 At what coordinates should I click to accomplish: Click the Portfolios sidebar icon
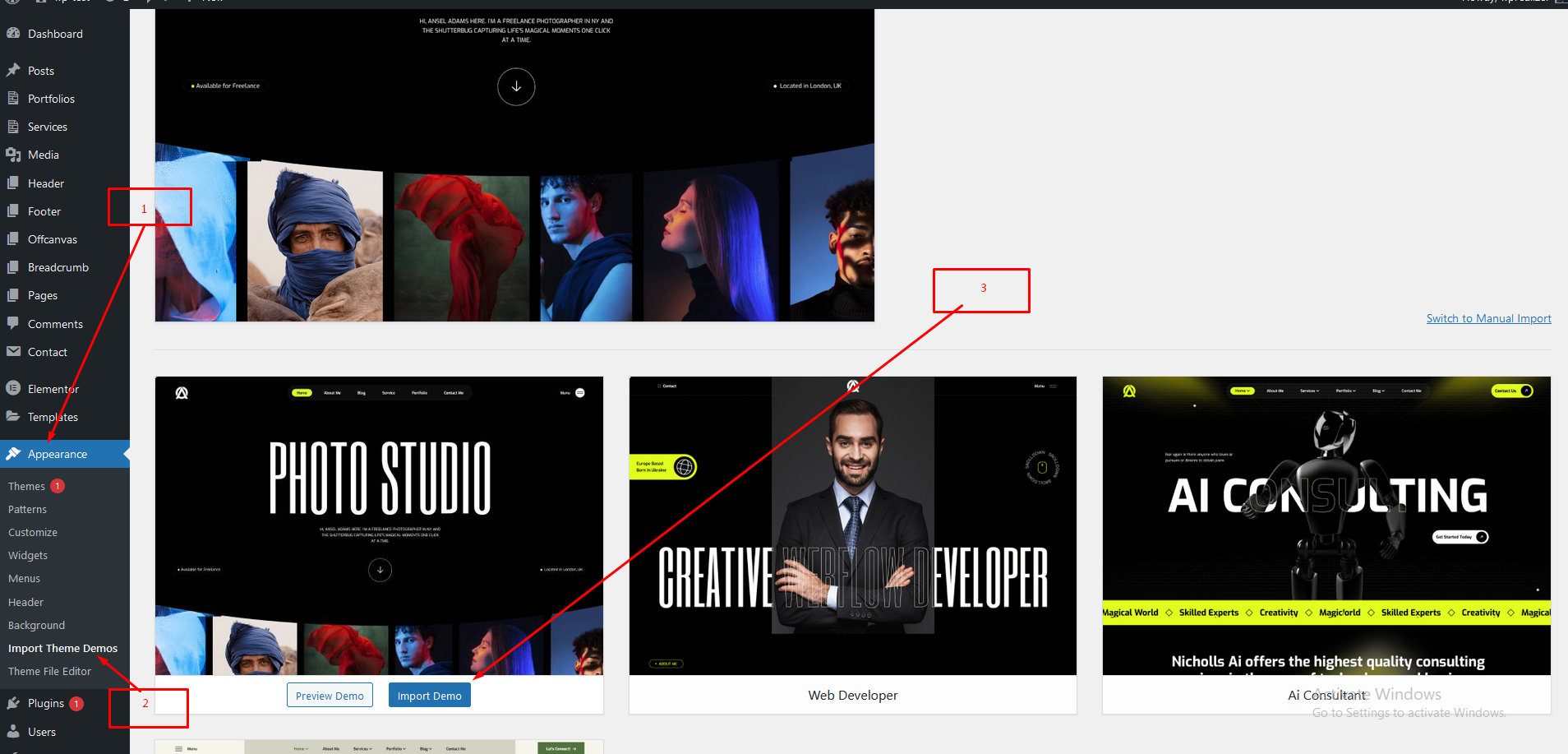[x=13, y=99]
